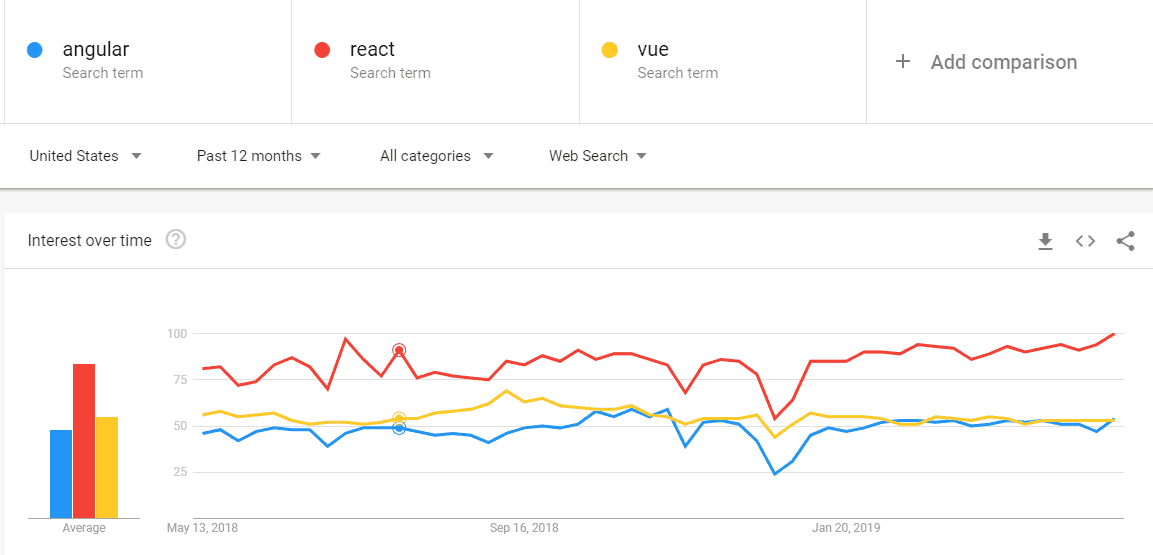Click the blue angular average bar
Screen dimensions: 1153x555
(61, 474)
